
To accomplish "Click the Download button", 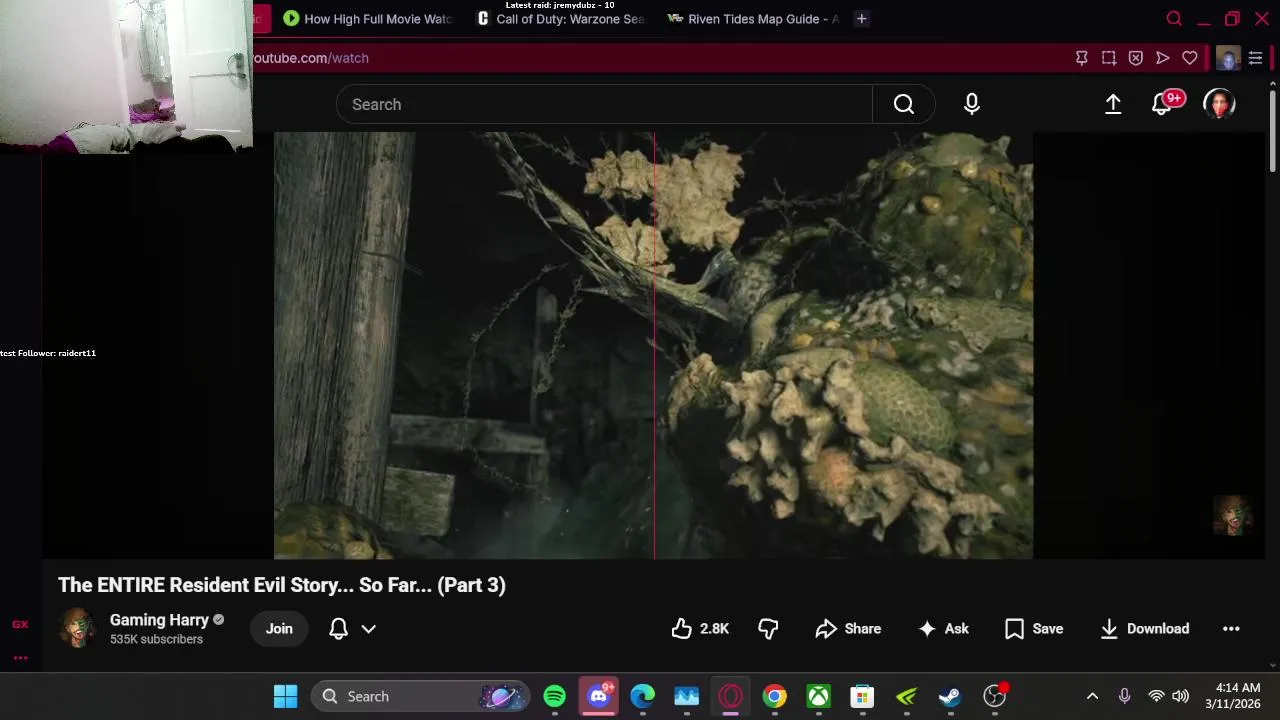I will coord(1144,628).
